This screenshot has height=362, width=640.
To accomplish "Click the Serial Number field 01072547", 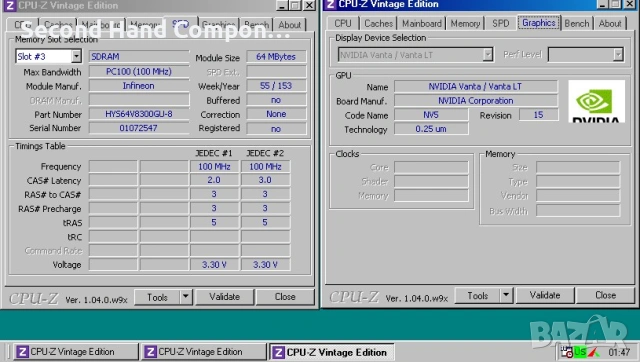I will pos(139,128).
